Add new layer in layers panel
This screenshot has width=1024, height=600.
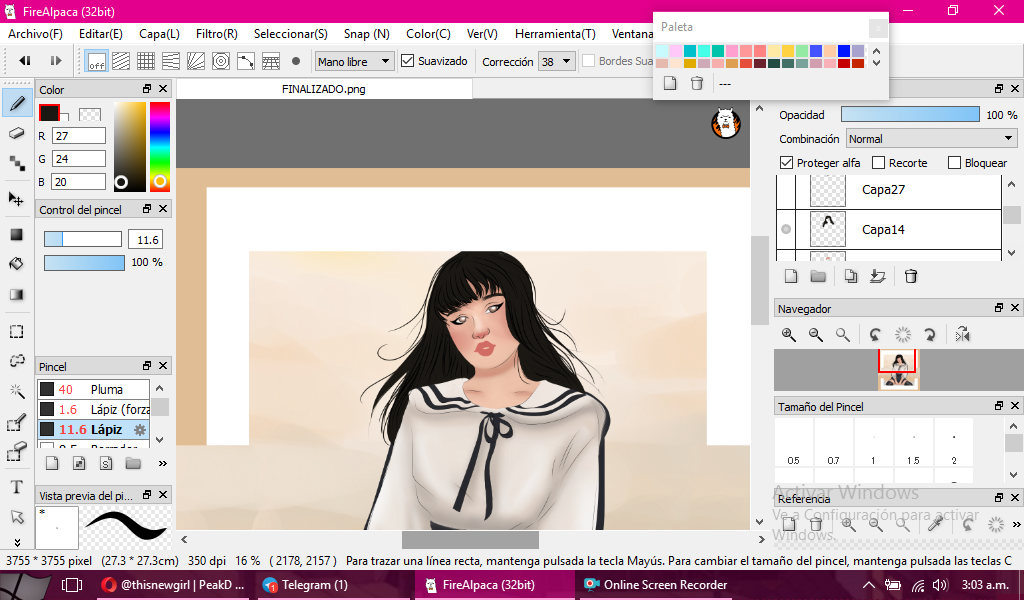(x=791, y=276)
